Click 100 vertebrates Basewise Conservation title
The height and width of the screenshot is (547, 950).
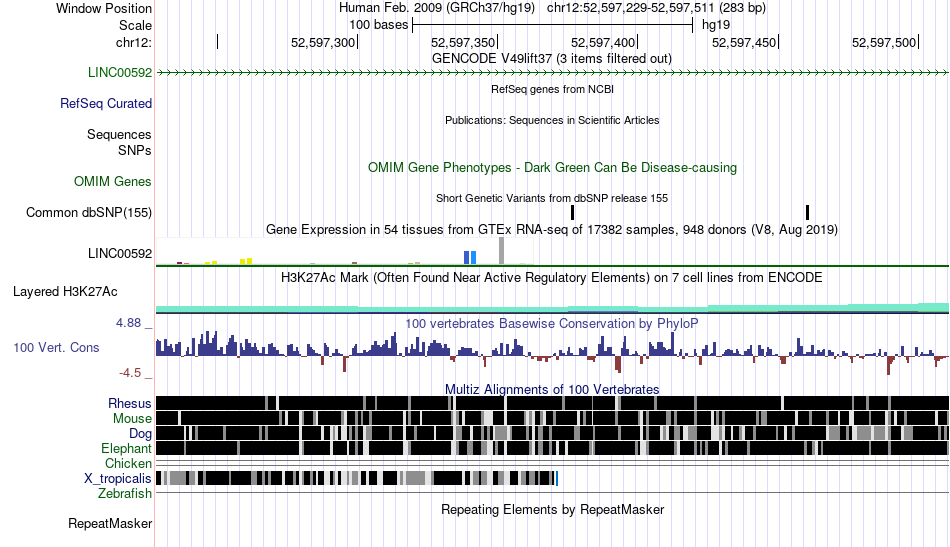tap(552, 323)
